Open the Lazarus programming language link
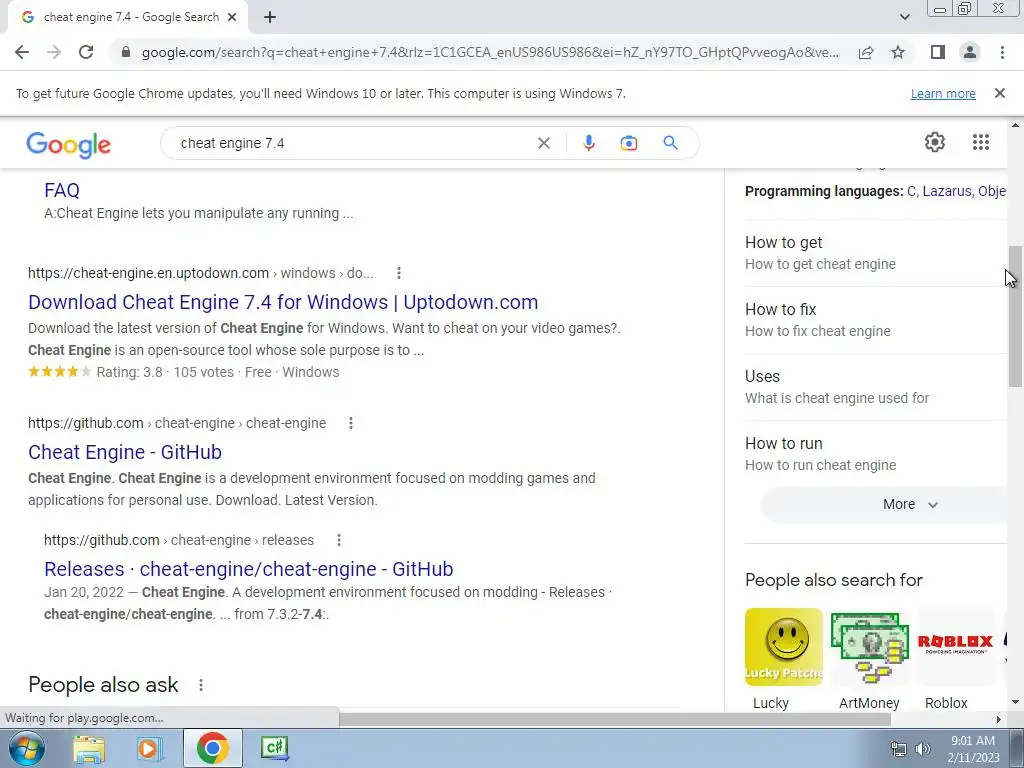 click(x=946, y=191)
